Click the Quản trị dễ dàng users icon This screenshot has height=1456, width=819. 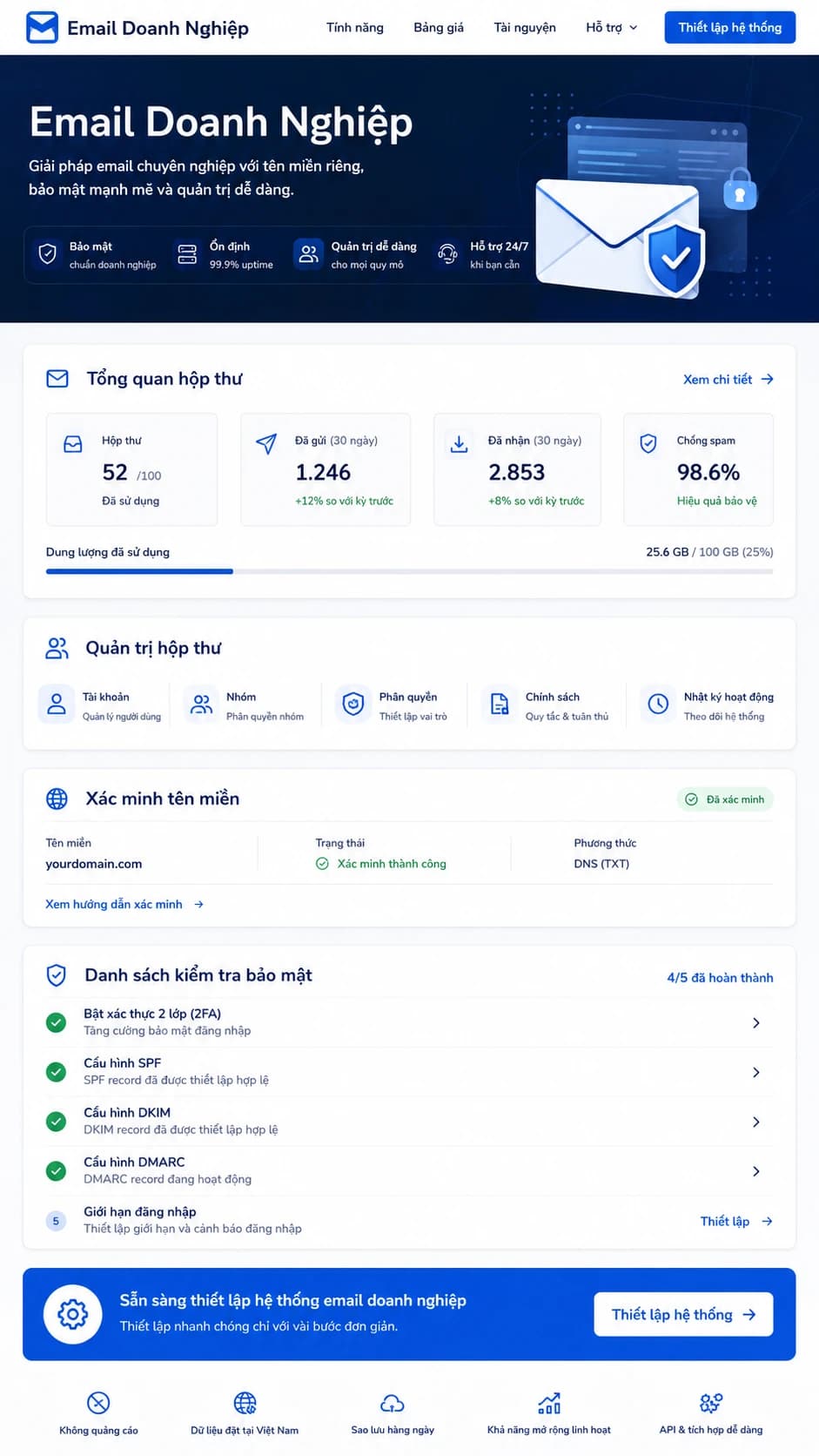click(x=308, y=253)
